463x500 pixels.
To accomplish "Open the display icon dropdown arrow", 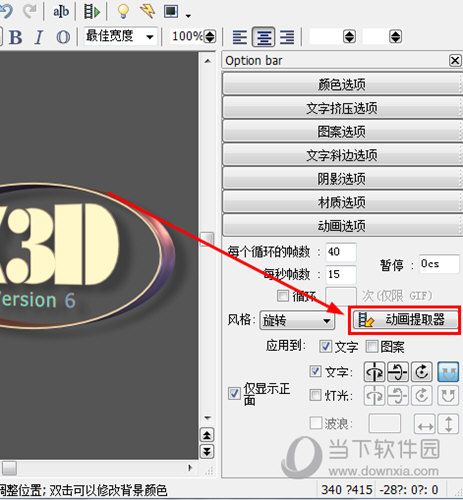I will click(x=188, y=15).
